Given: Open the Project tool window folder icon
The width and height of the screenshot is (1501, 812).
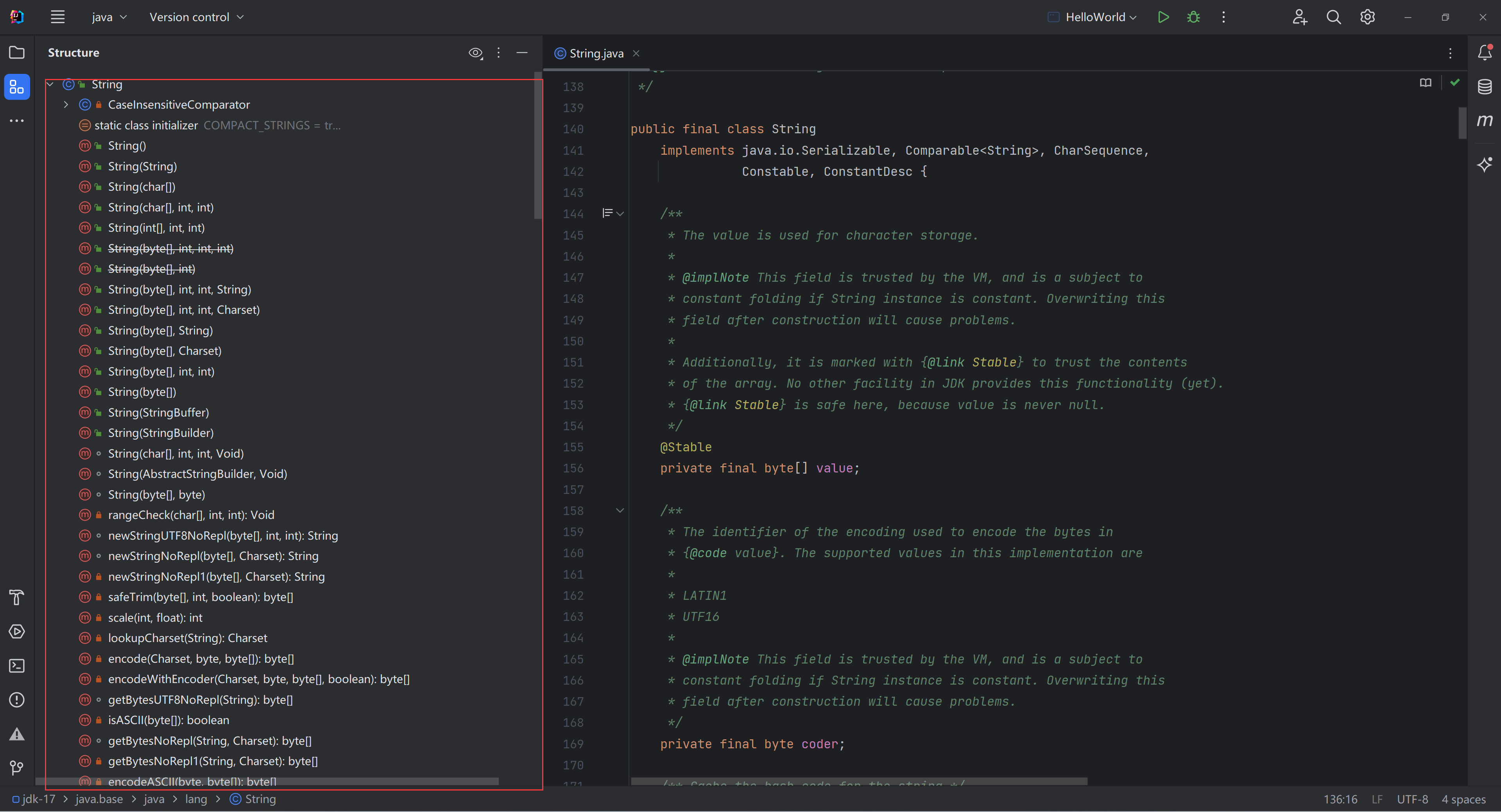Looking at the screenshot, I should coord(17,52).
